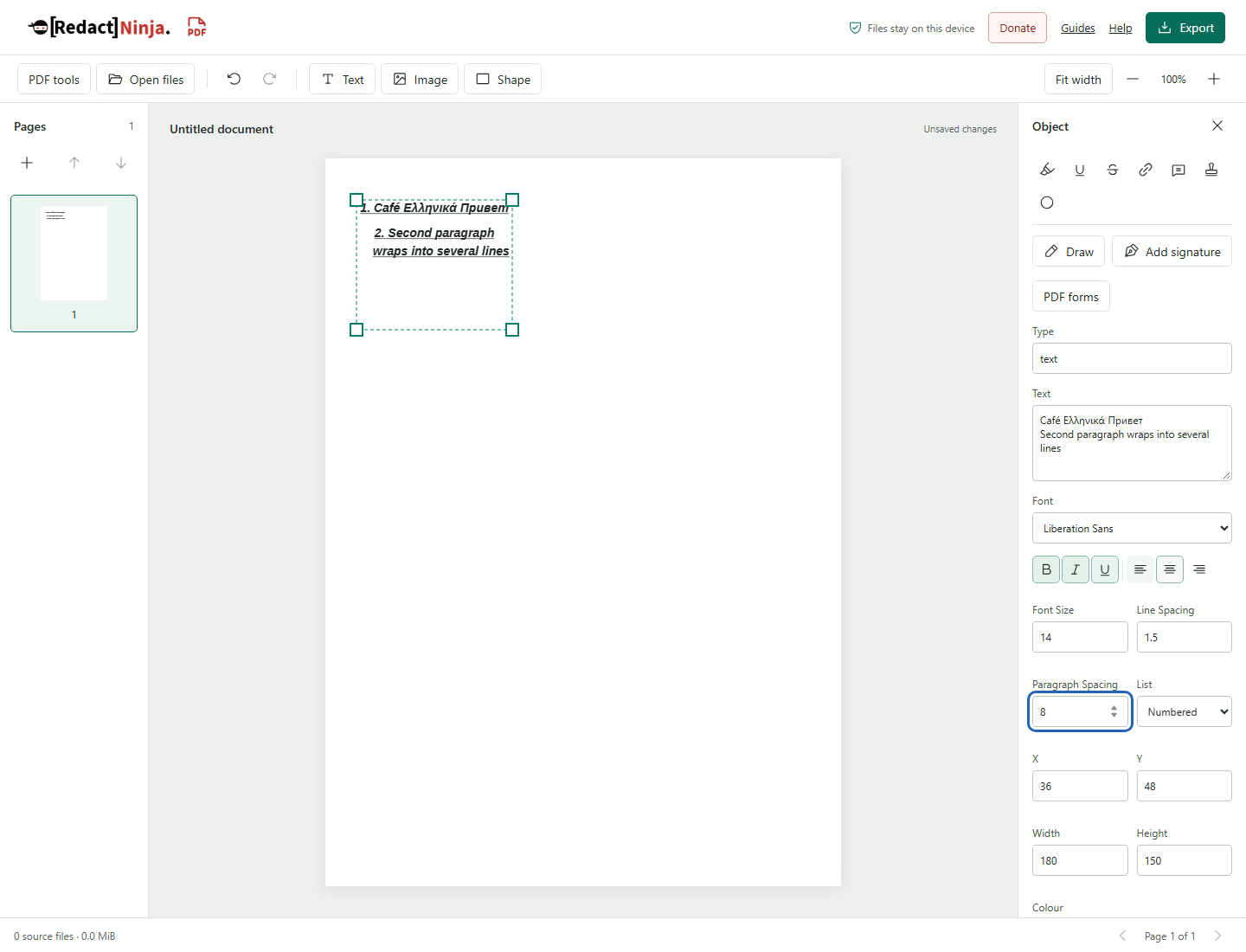Select the Text insert tool
Screen dimensions: 1246x952
point(342,79)
